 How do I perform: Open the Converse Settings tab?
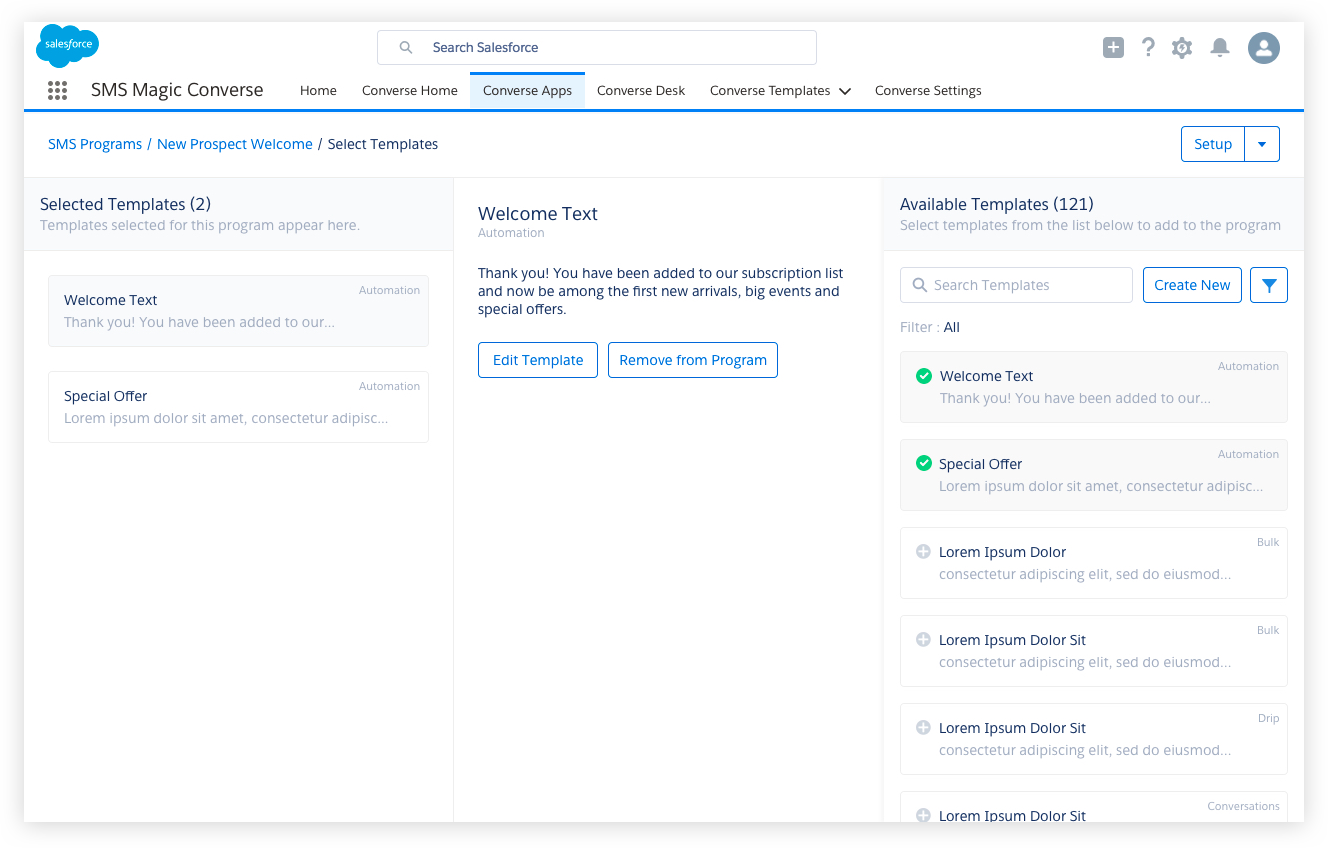pos(928,90)
